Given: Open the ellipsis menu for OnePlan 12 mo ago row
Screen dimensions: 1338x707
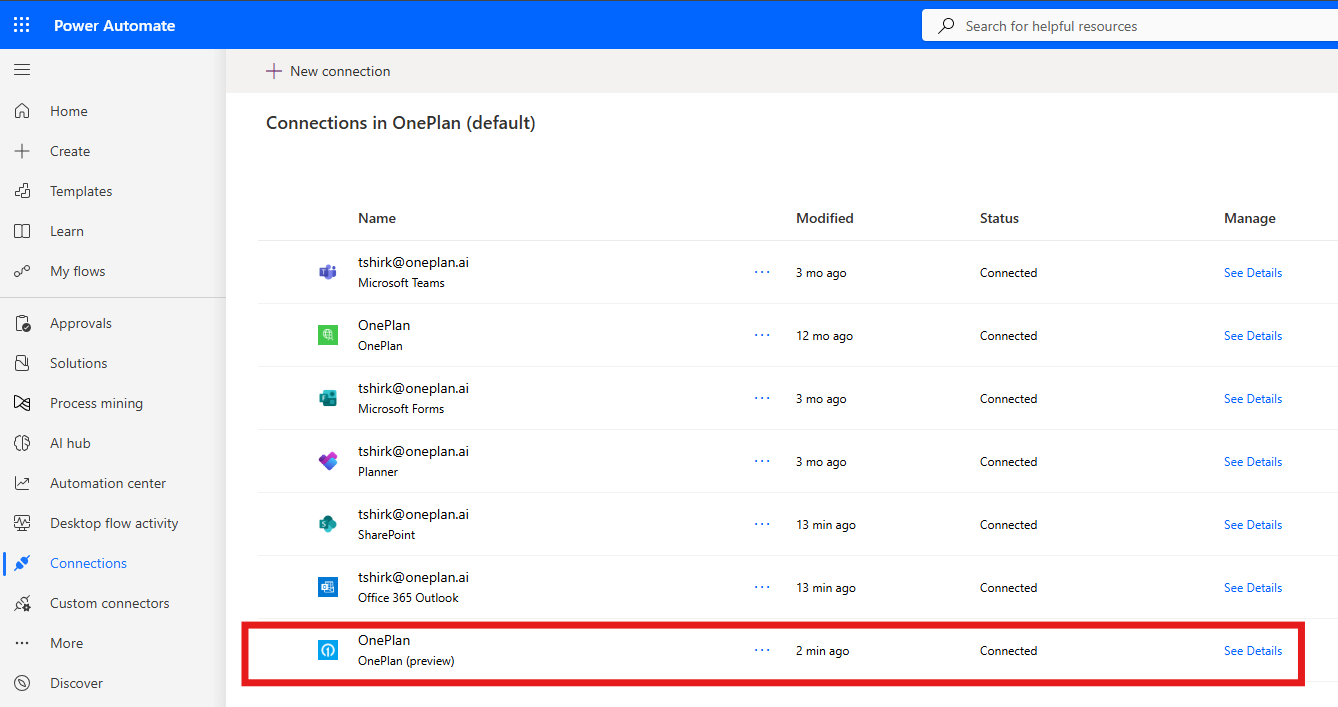Looking at the screenshot, I should 762,335.
